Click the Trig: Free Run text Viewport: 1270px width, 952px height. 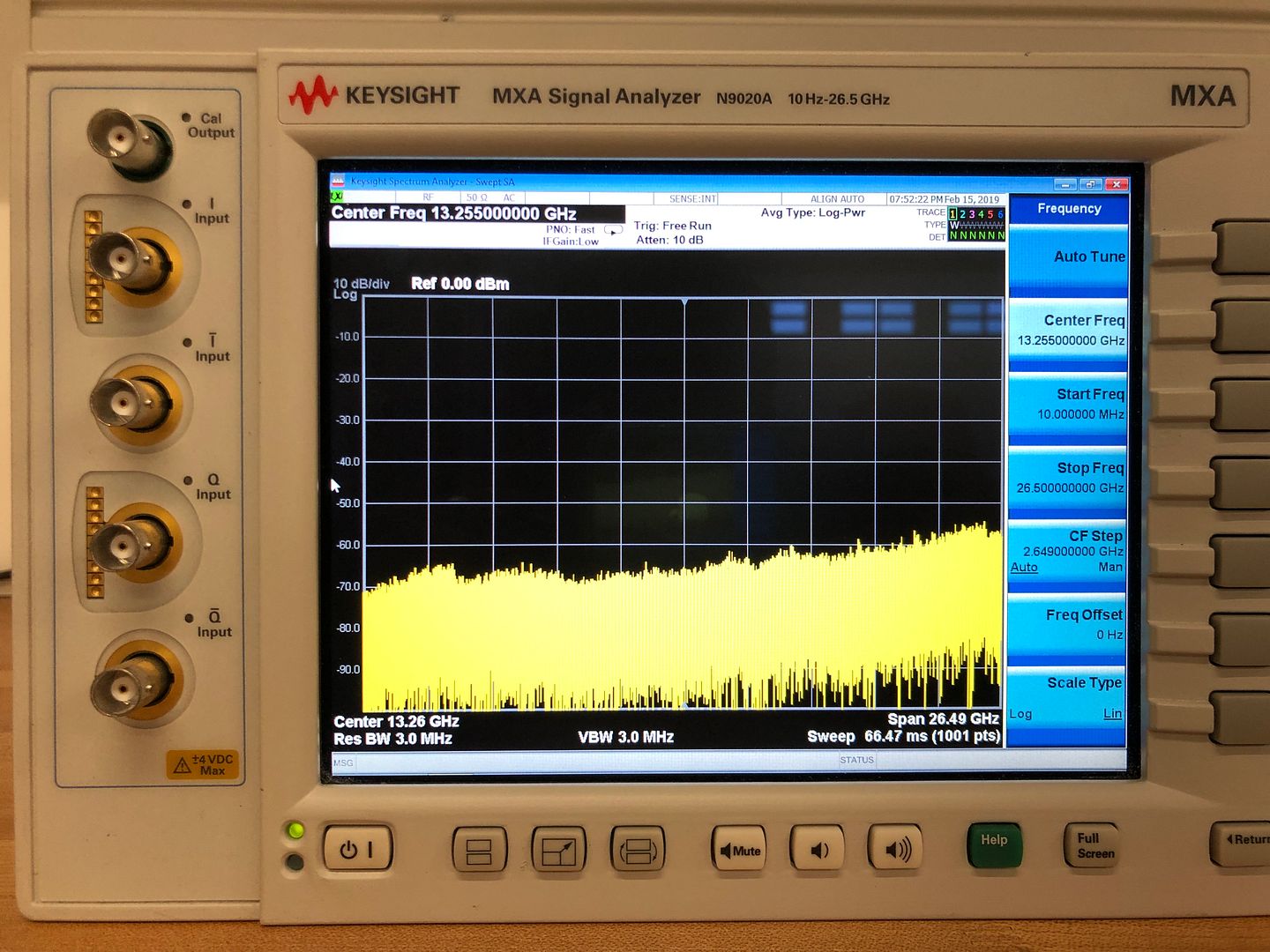672,226
